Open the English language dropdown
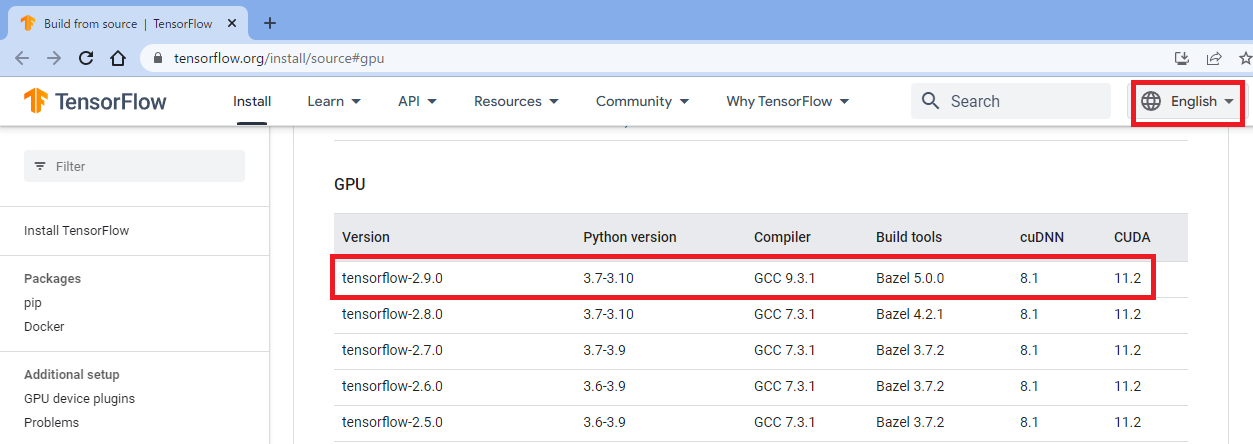The height and width of the screenshot is (444, 1253). [1188, 101]
